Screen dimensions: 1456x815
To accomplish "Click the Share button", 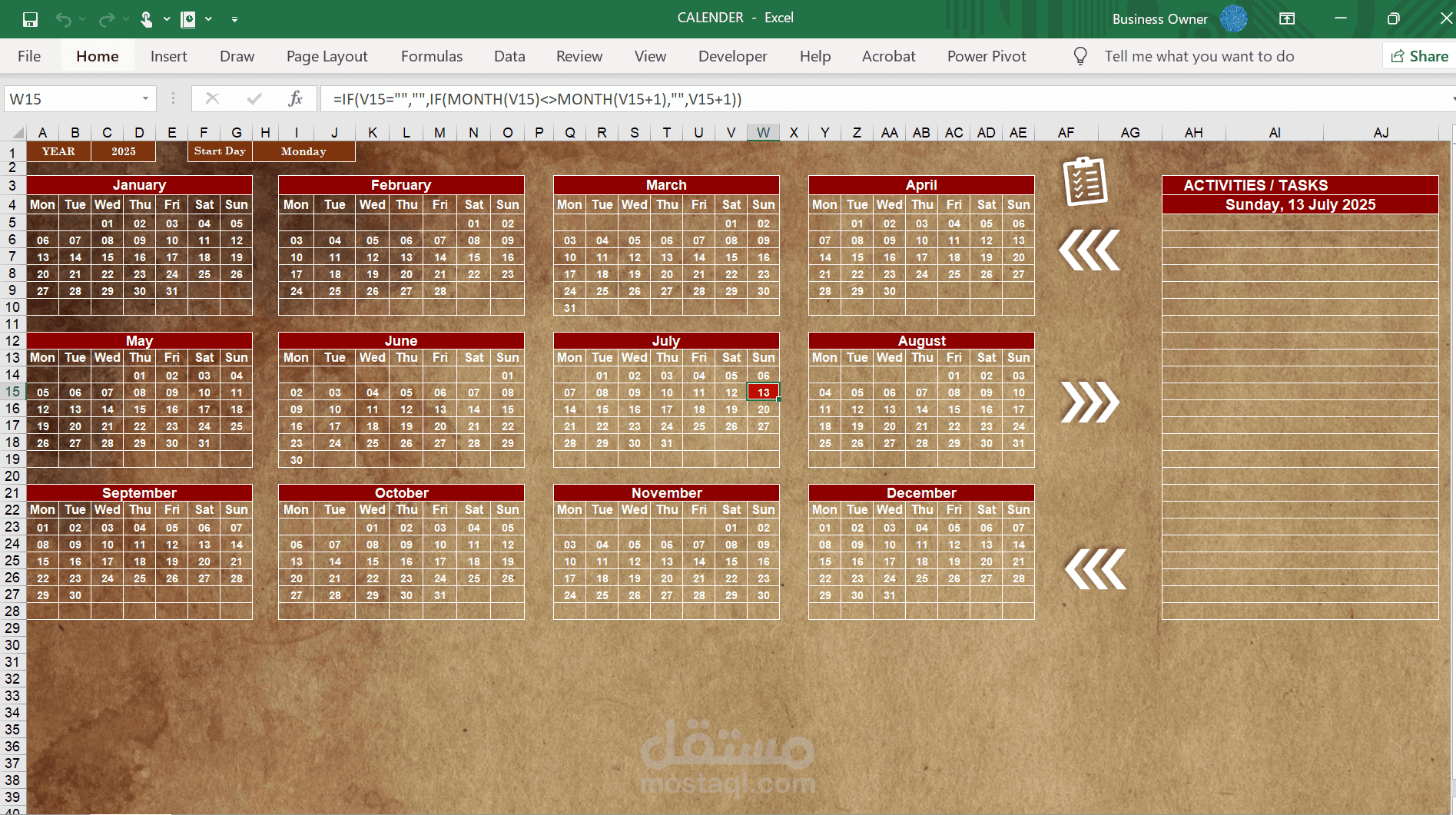I will point(1420,56).
